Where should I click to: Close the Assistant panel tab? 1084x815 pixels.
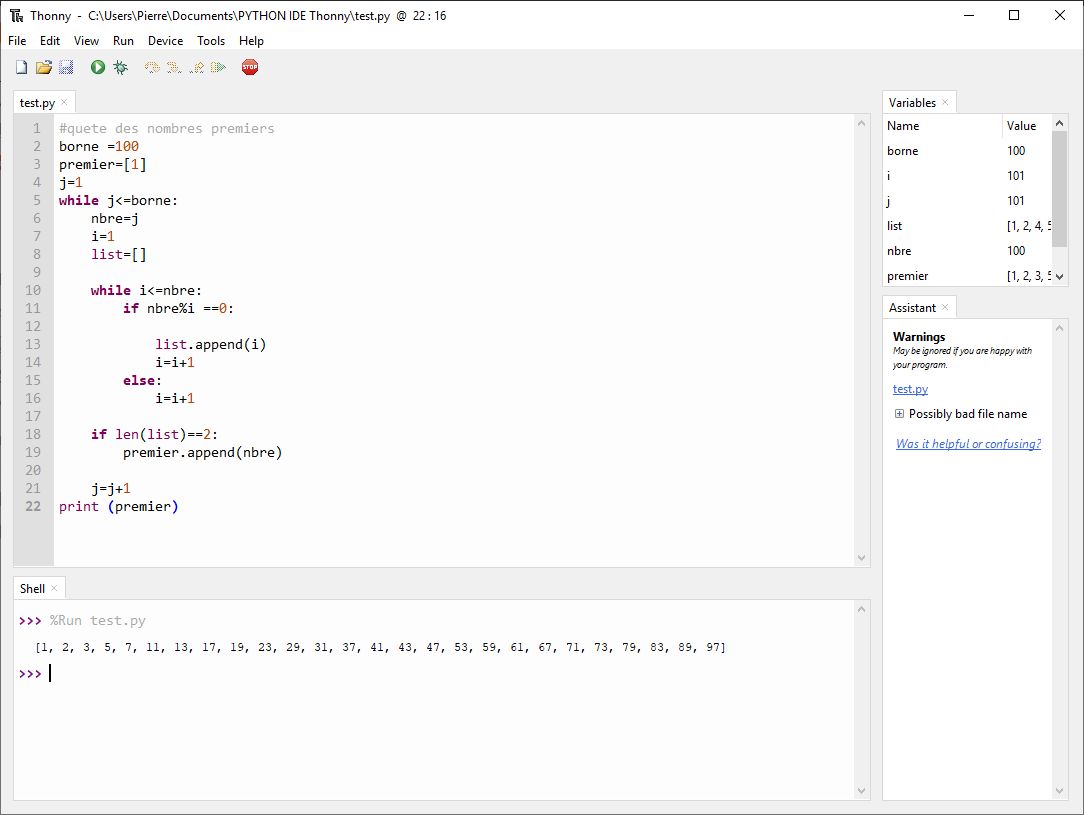[945, 308]
